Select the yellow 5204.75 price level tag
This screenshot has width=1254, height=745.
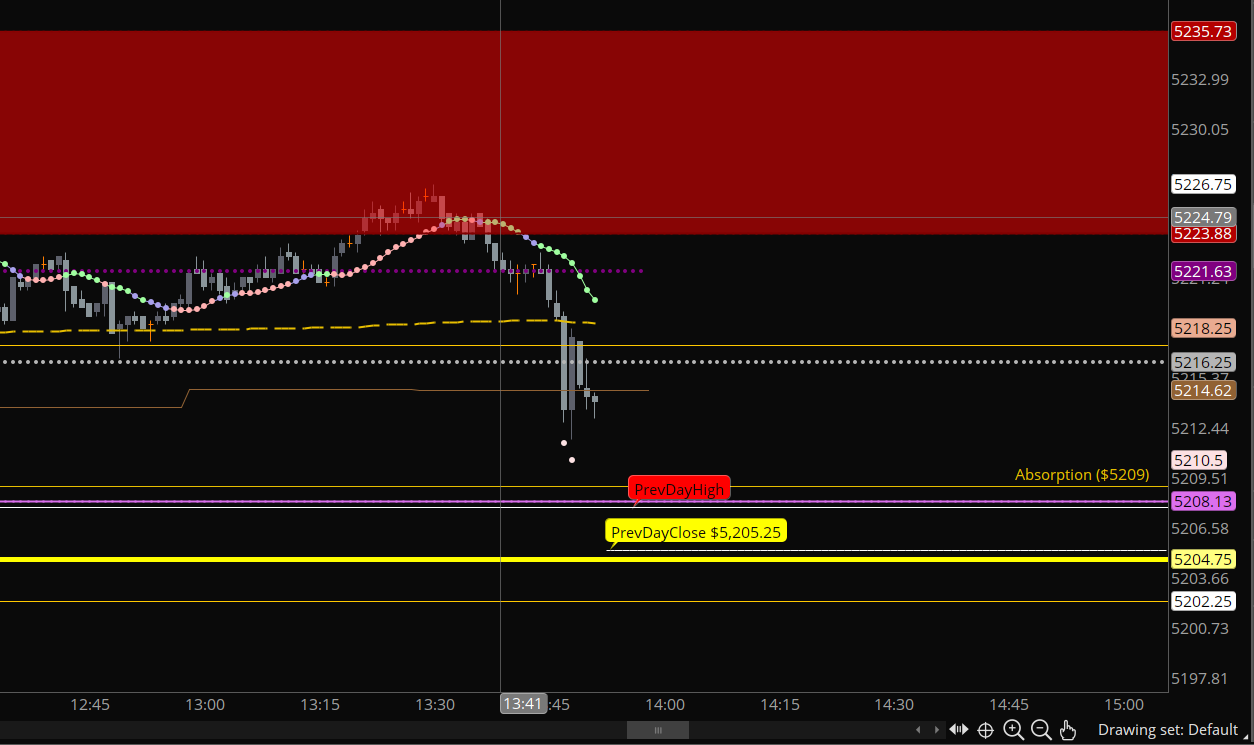pos(1203,559)
